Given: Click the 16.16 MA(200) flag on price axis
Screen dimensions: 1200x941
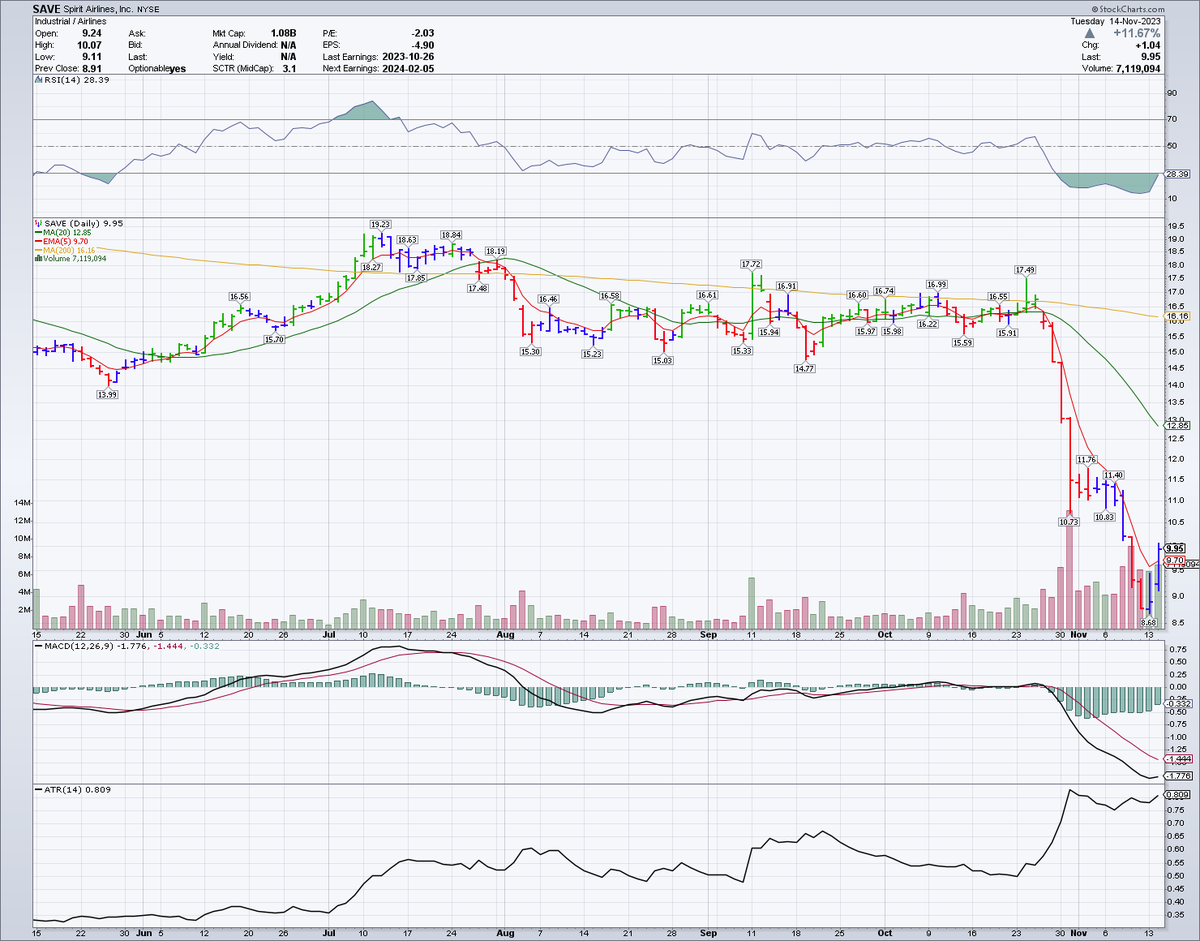Looking at the screenshot, I should [x=1179, y=316].
